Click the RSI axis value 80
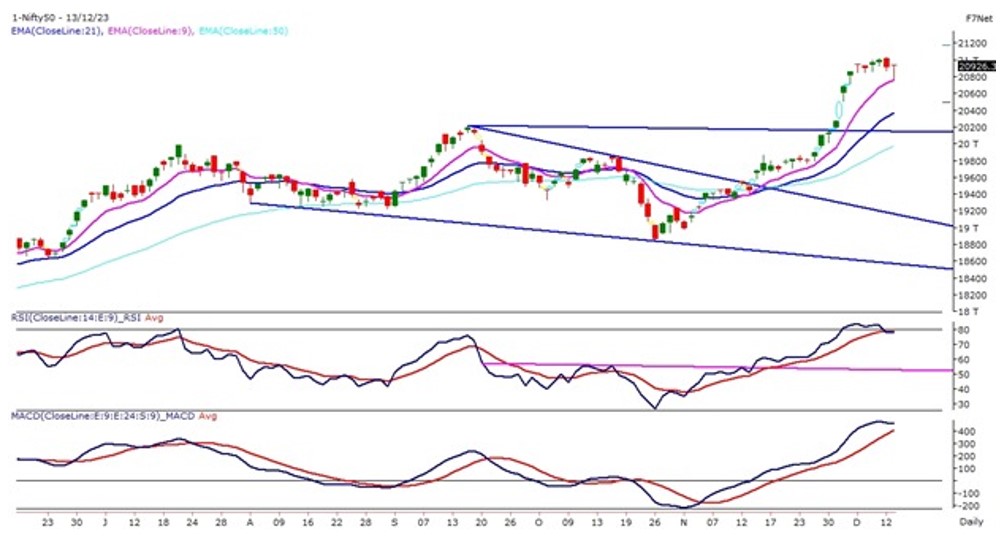 tap(963, 330)
